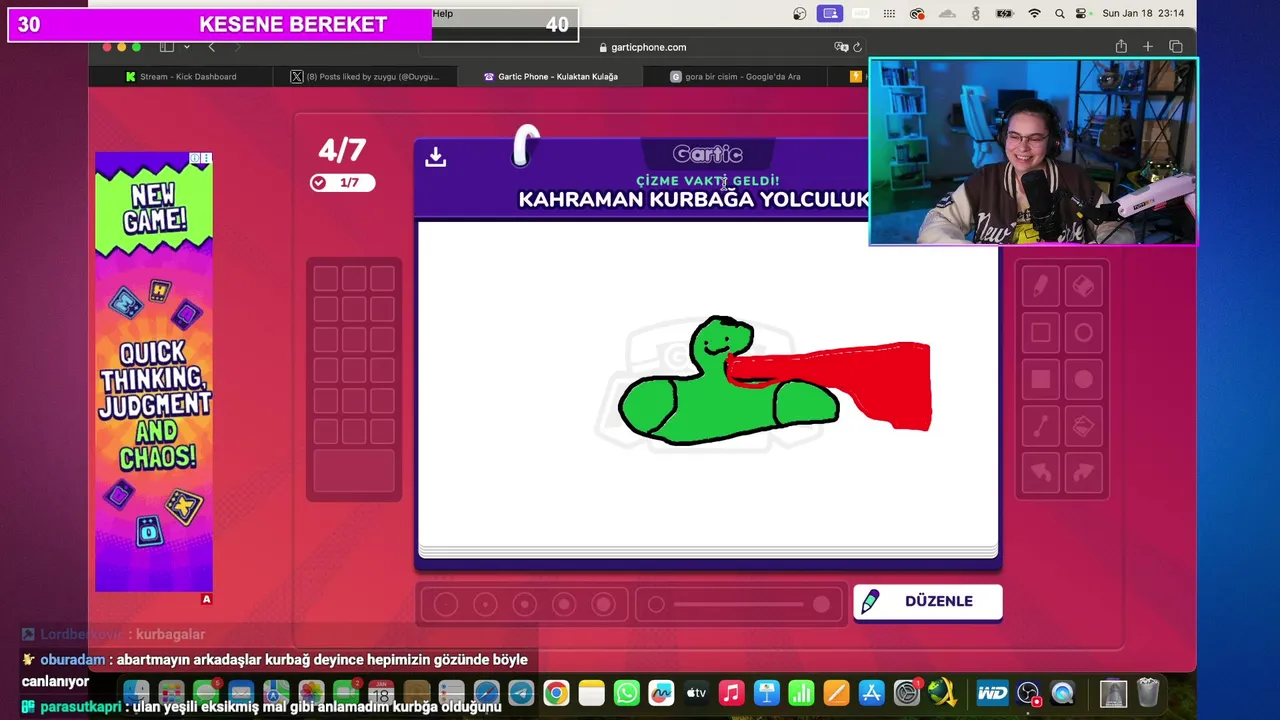The image size is (1280, 720).
Task: Switch to gora bir cisim Google tab
Action: click(x=735, y=77)
